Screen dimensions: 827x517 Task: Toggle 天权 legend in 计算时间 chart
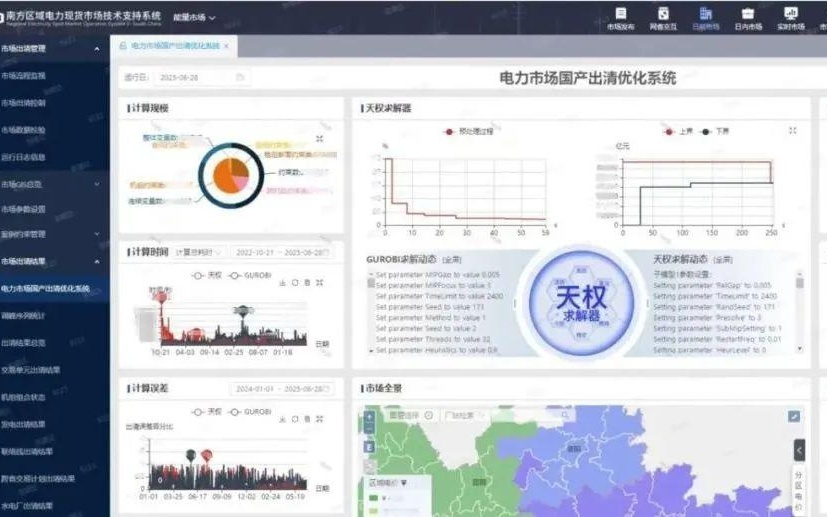click(x=207, y=275)
